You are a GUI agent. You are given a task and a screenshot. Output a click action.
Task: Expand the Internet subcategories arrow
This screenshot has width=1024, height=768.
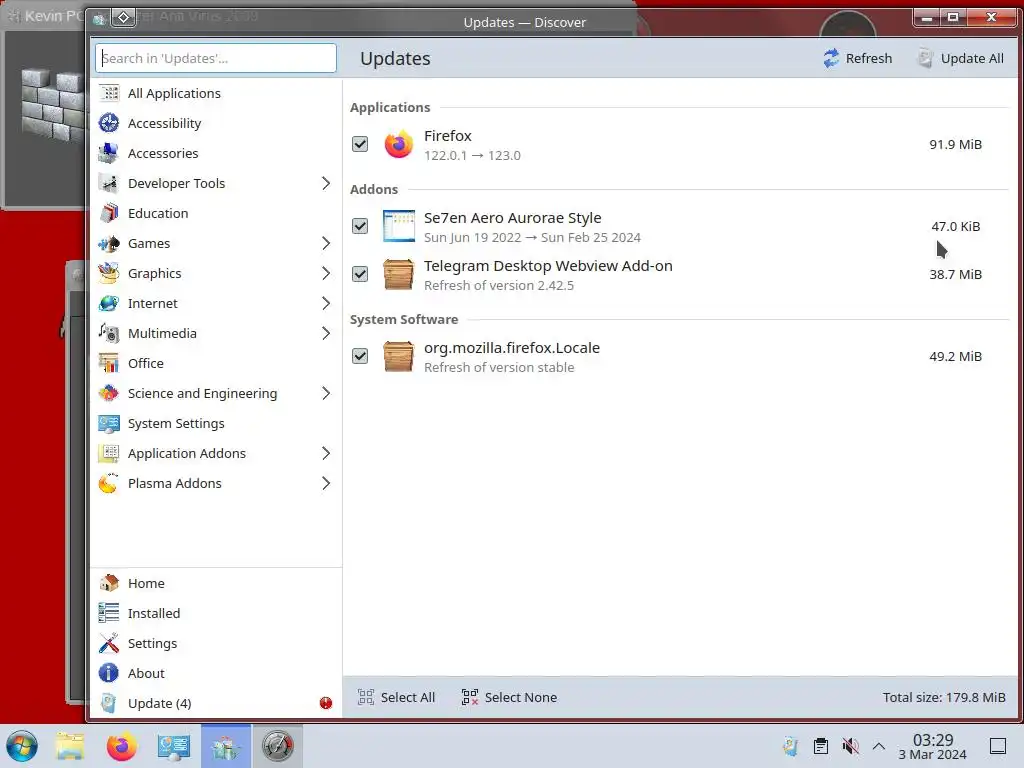click(x=326, y=304)
